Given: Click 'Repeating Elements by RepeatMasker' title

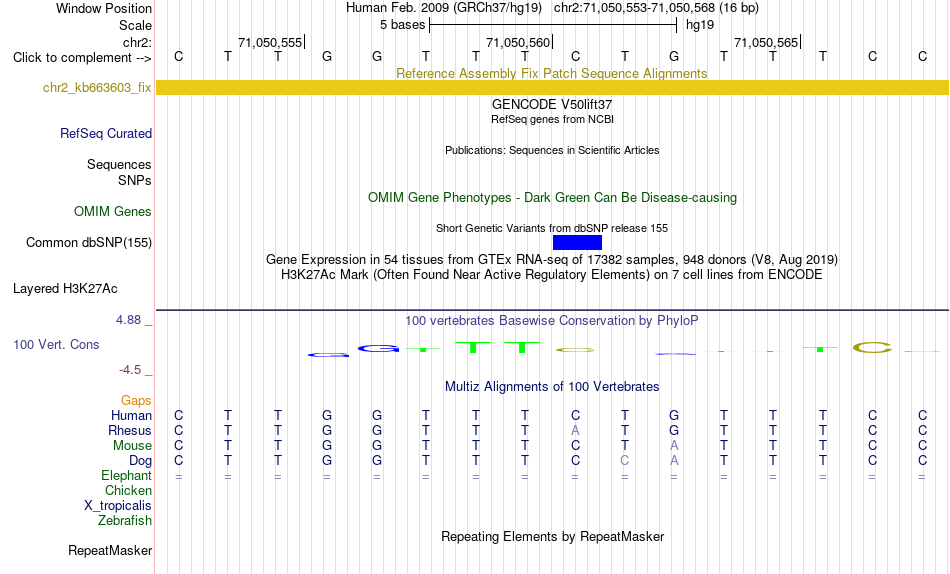Looking at the screenshot, I should (553, 536).
